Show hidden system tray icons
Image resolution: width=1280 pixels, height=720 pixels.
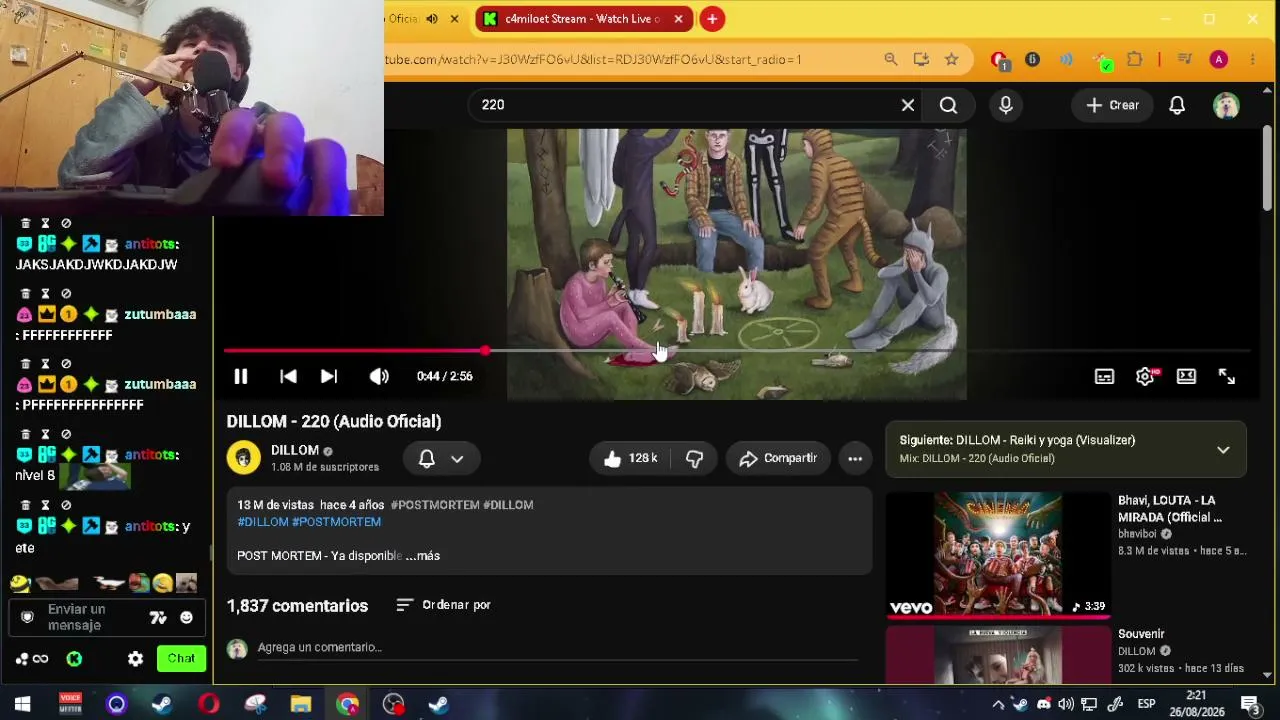pos(997,704)
